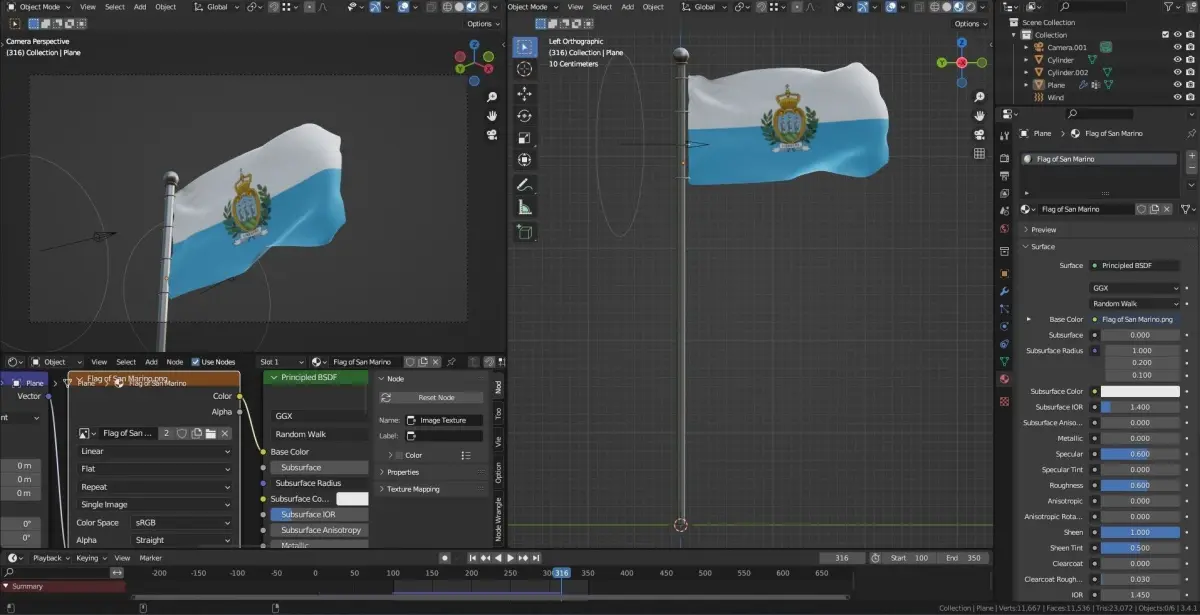Click the zoom magnifier icon in camera viewport
This screenshot has height=615, width=1200.
pos(492,97)
